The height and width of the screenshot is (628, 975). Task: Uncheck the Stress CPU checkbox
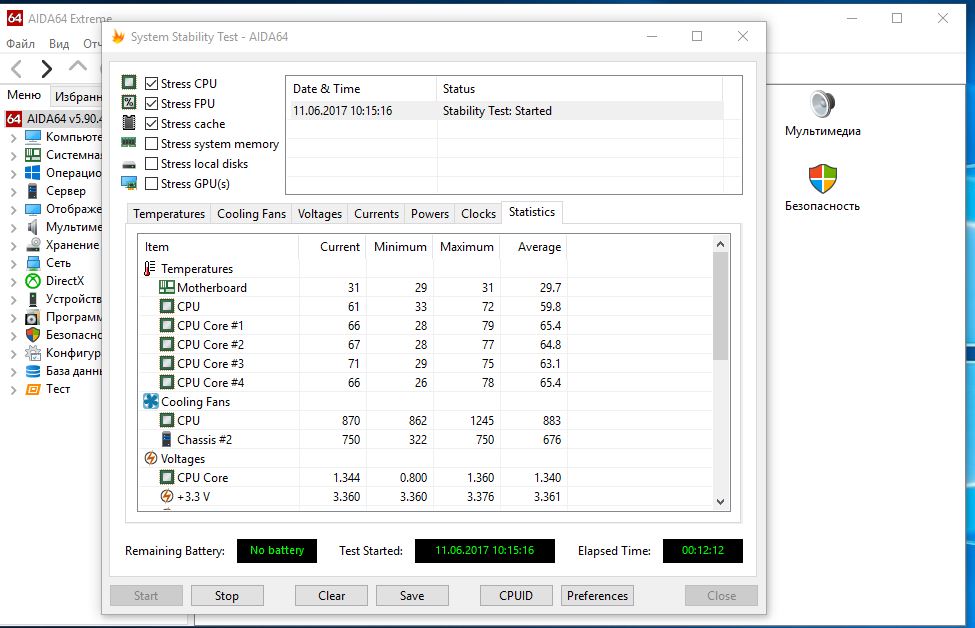151,83
